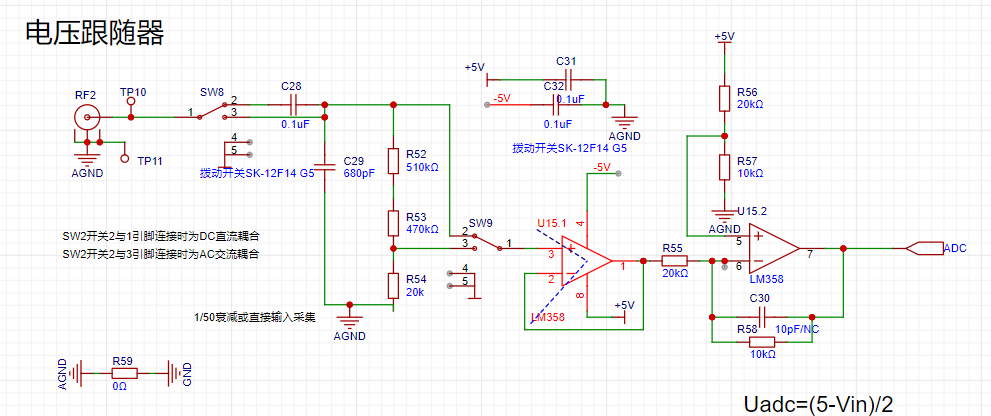Click pin 7 label on U15.2 output
991x416 pixels.
pyautogui.click(x=809, y=254)
